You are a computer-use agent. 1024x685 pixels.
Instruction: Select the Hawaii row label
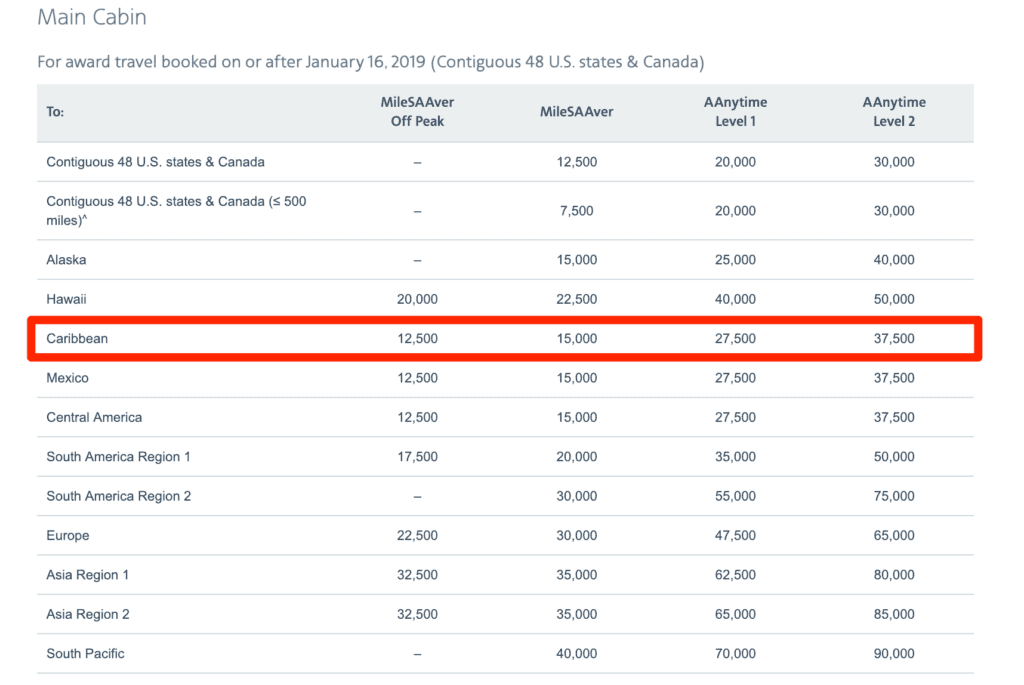[67, 299]
